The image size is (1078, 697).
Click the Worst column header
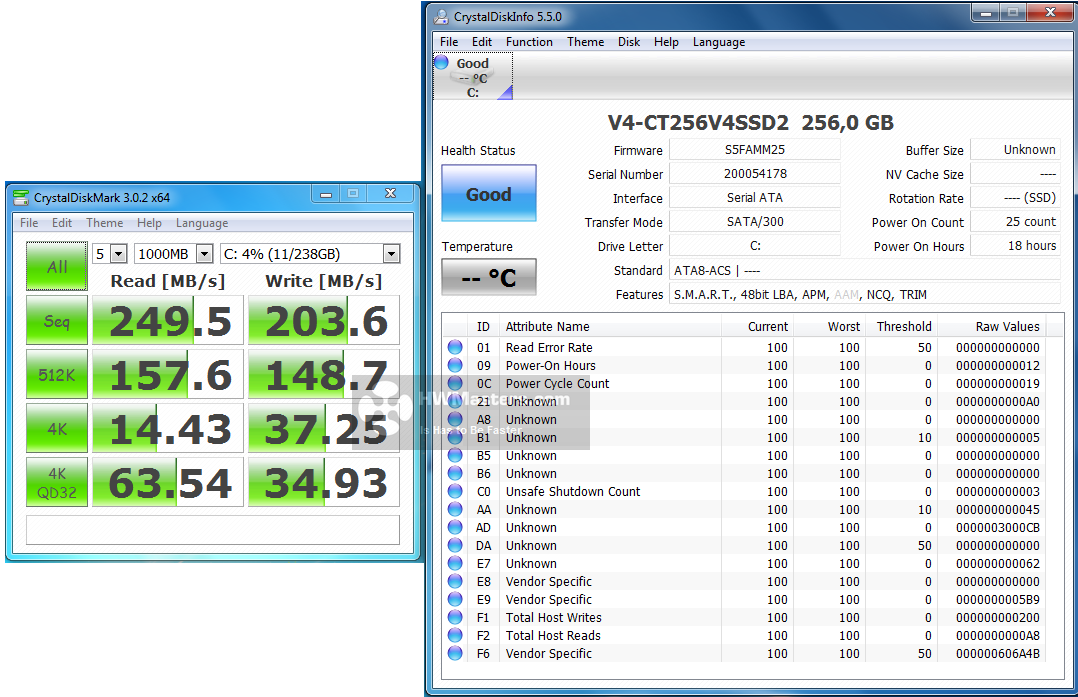[x=829, y=327]
